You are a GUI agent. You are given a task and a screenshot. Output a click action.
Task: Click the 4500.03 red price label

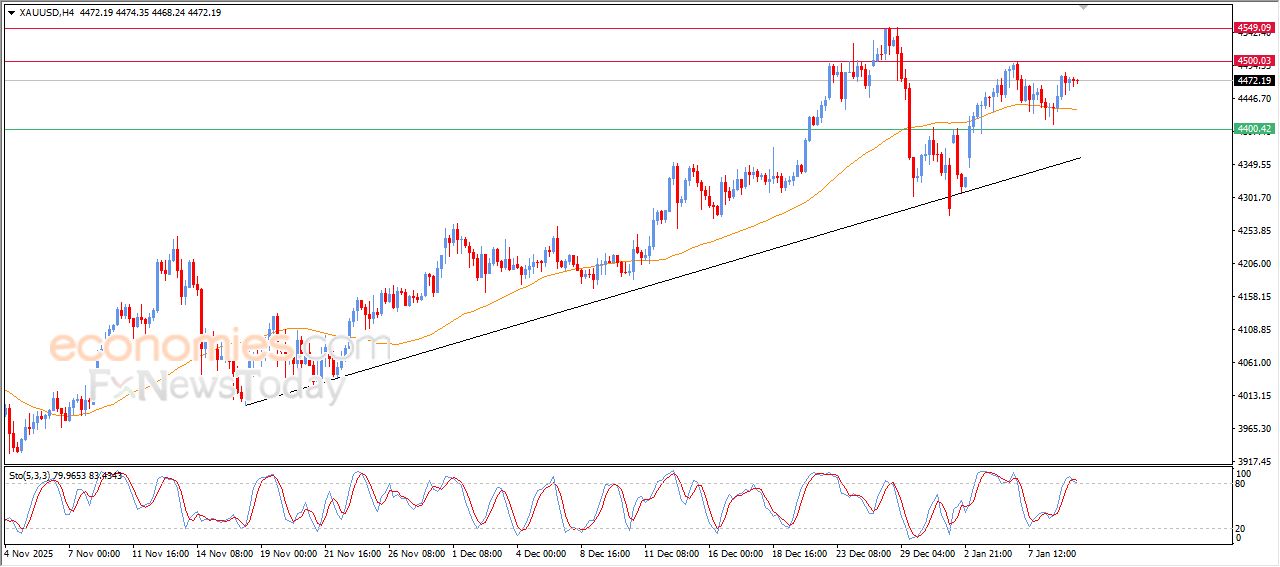click(x=1253, y=61)
